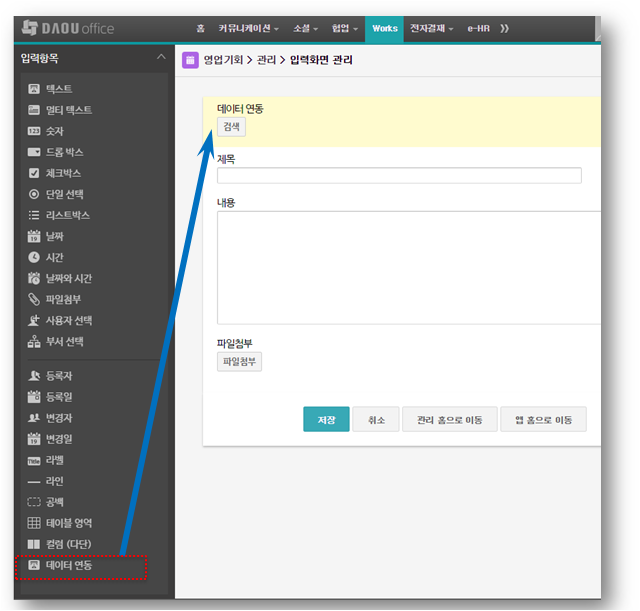Select the 리스트박스 field icon
The height and width of the screenshot is (611, 640).
click(34, 215)
